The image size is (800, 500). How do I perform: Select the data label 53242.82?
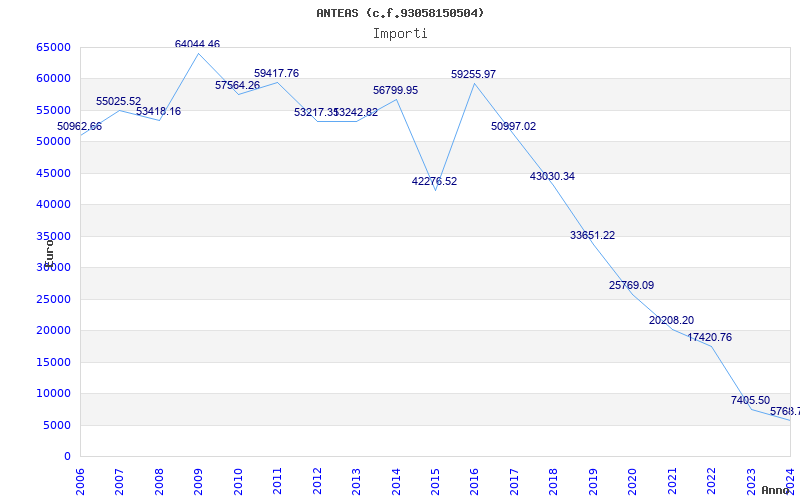[357, 113]
